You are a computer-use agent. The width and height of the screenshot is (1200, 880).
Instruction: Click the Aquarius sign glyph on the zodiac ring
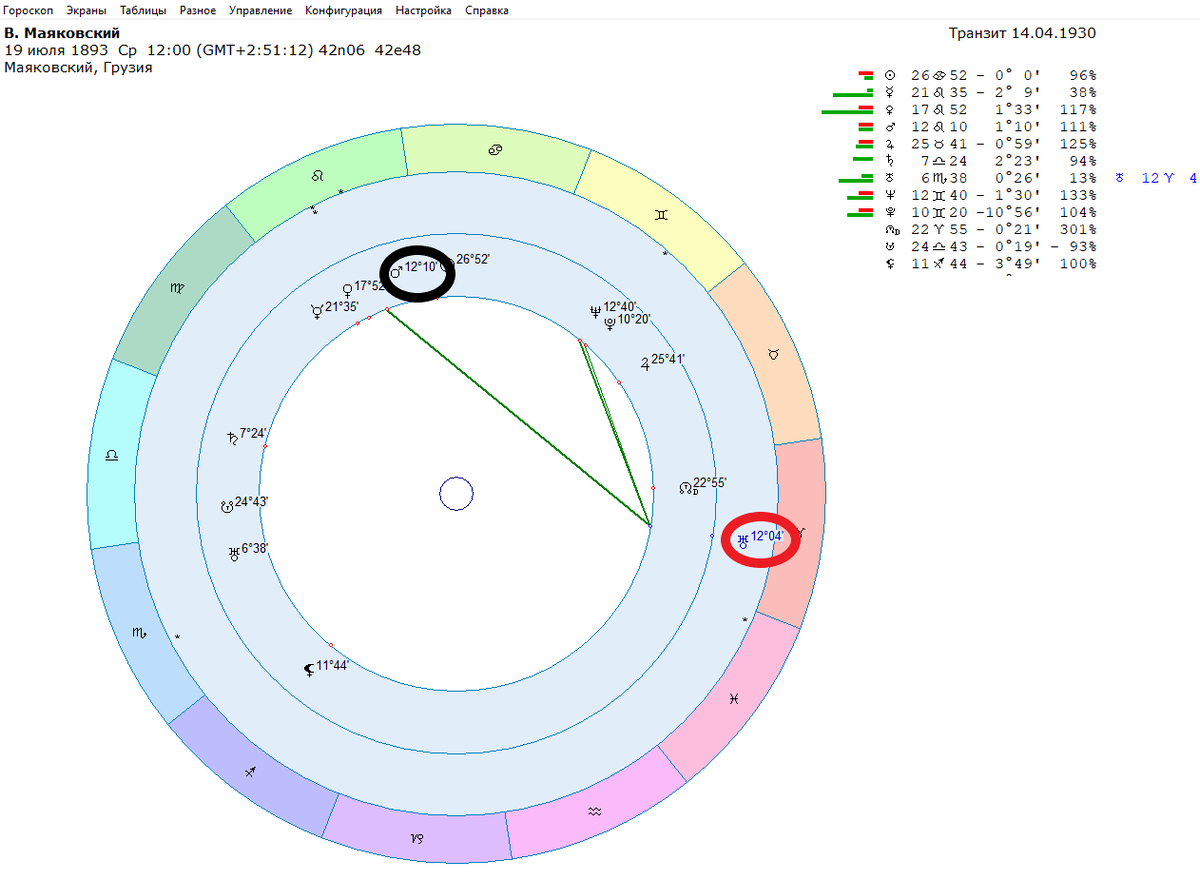[595, 811]
